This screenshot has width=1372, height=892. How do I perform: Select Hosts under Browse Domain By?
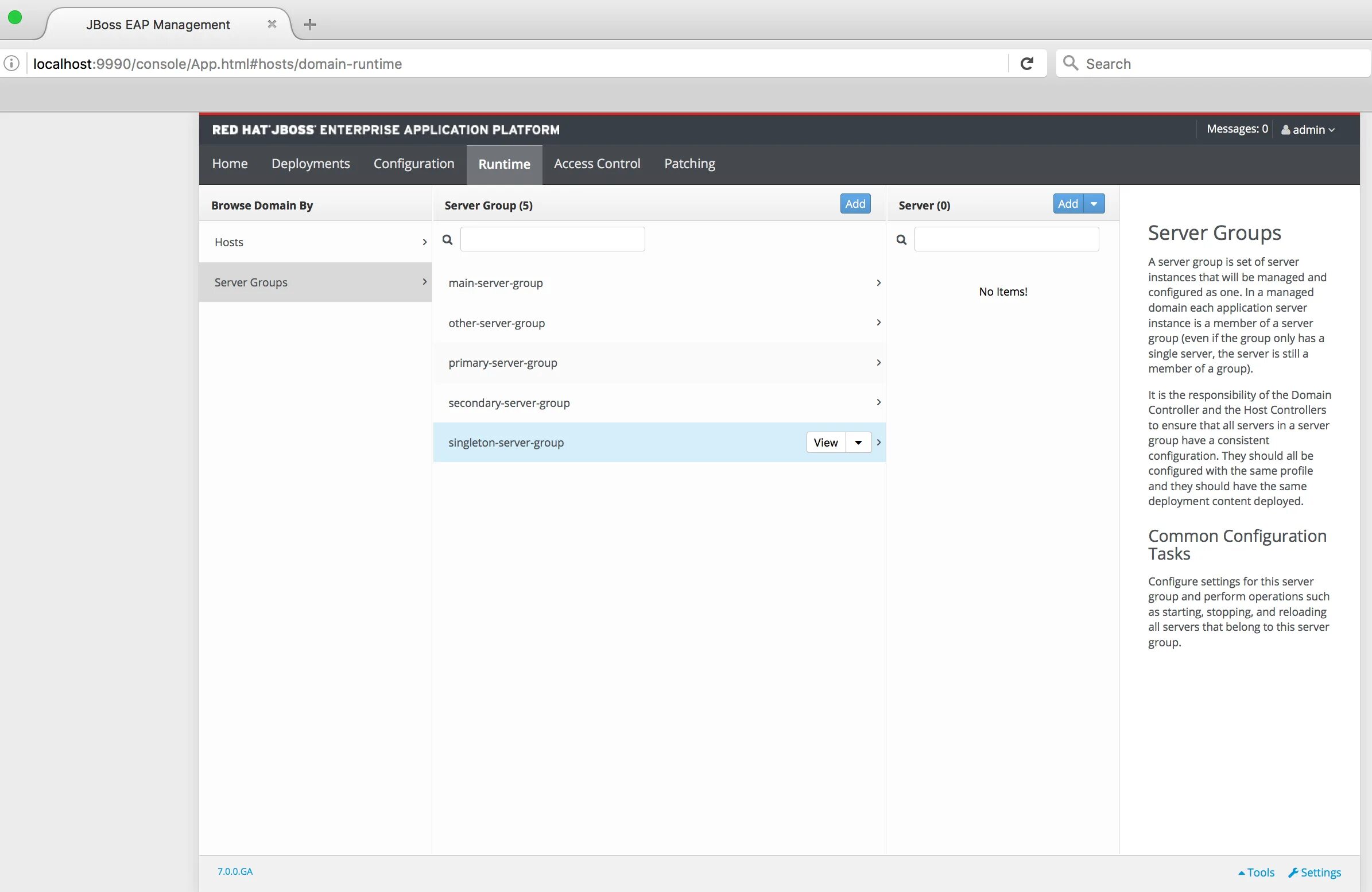pos(229,242)
